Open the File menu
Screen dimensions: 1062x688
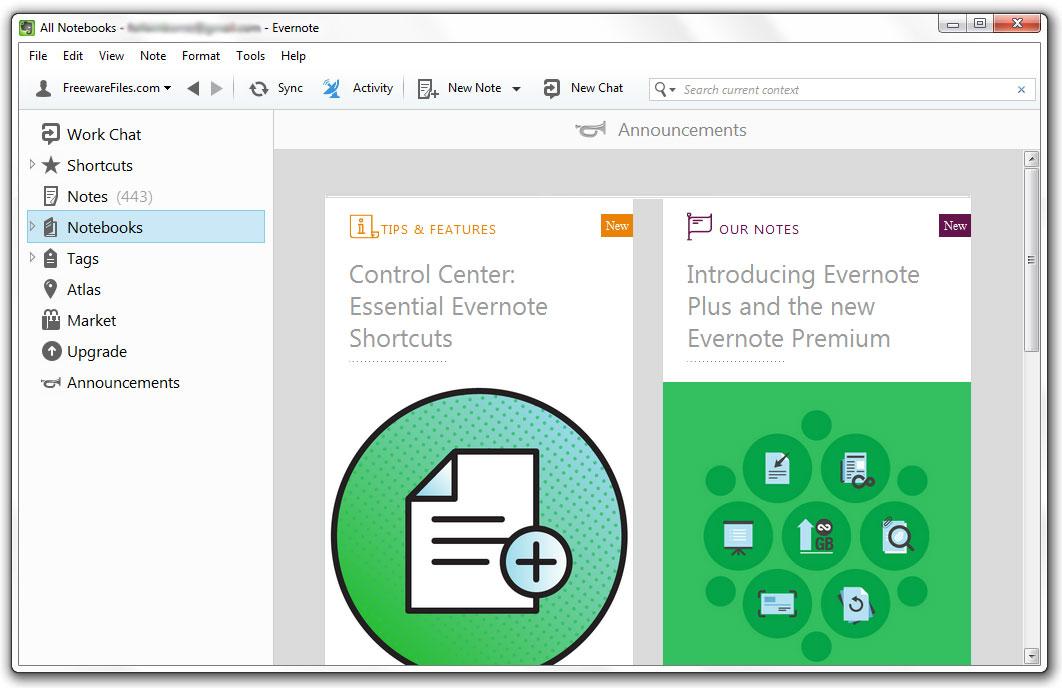click(x=38, y=56)
